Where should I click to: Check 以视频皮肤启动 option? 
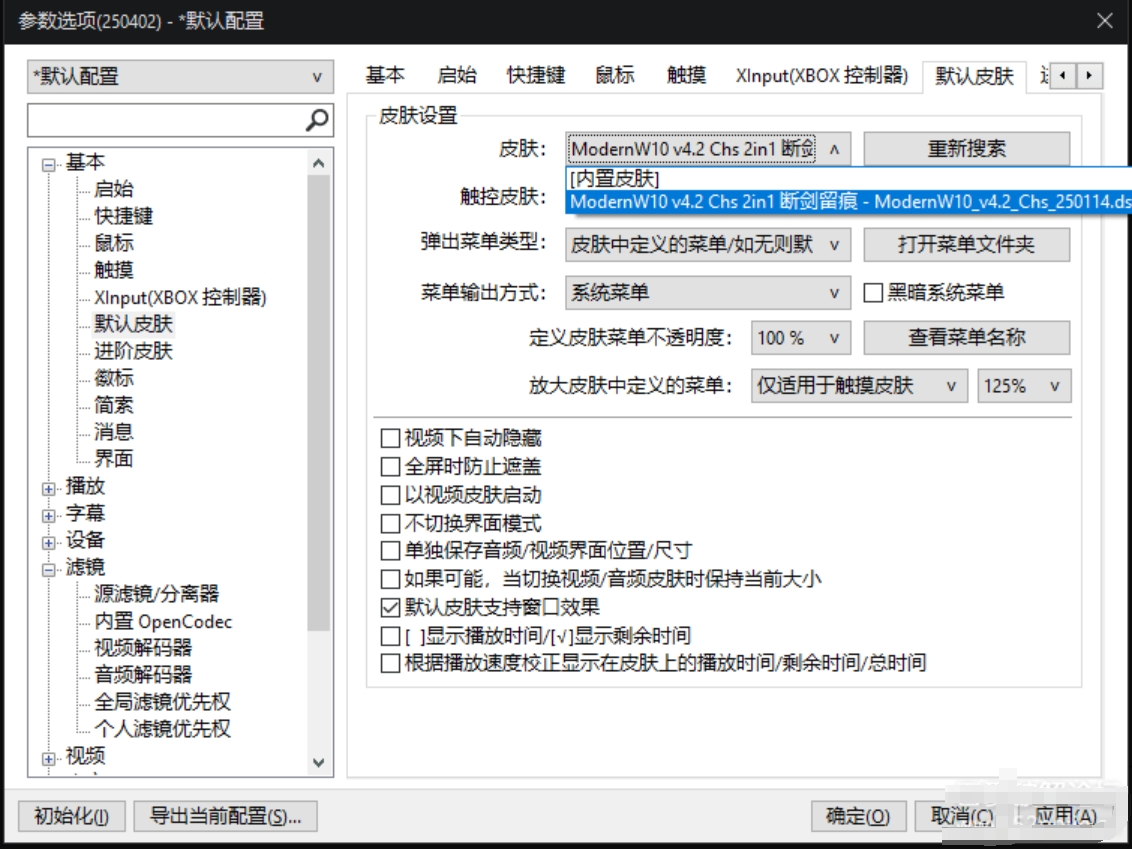(390, 495)
